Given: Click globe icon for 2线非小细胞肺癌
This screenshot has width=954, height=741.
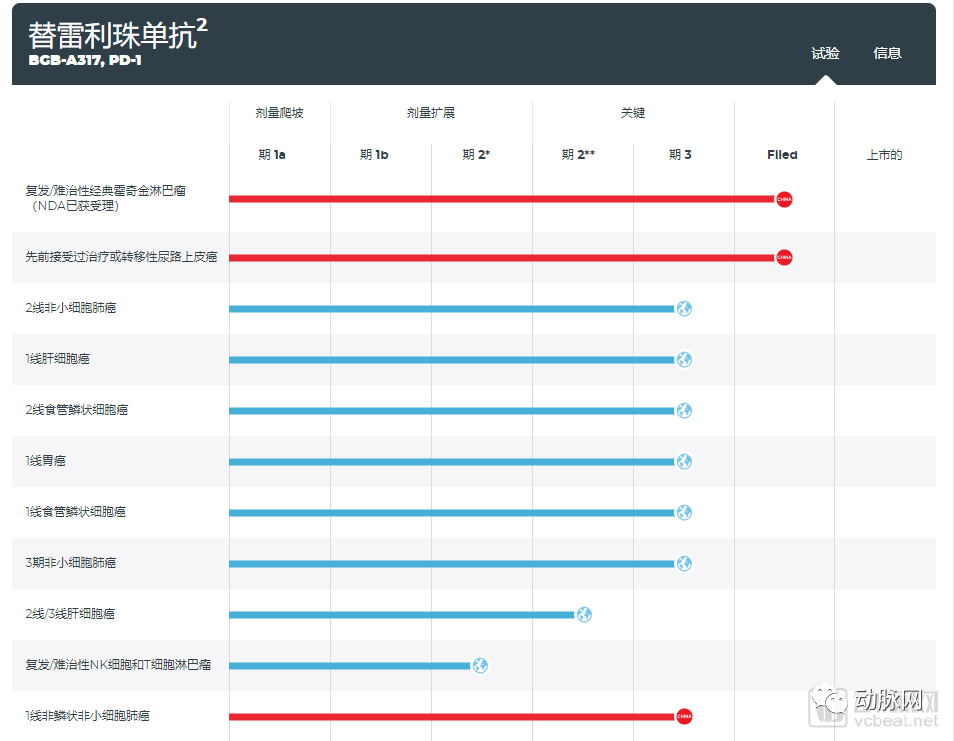Looking at the screenshot, I should (x=684, y=308).
